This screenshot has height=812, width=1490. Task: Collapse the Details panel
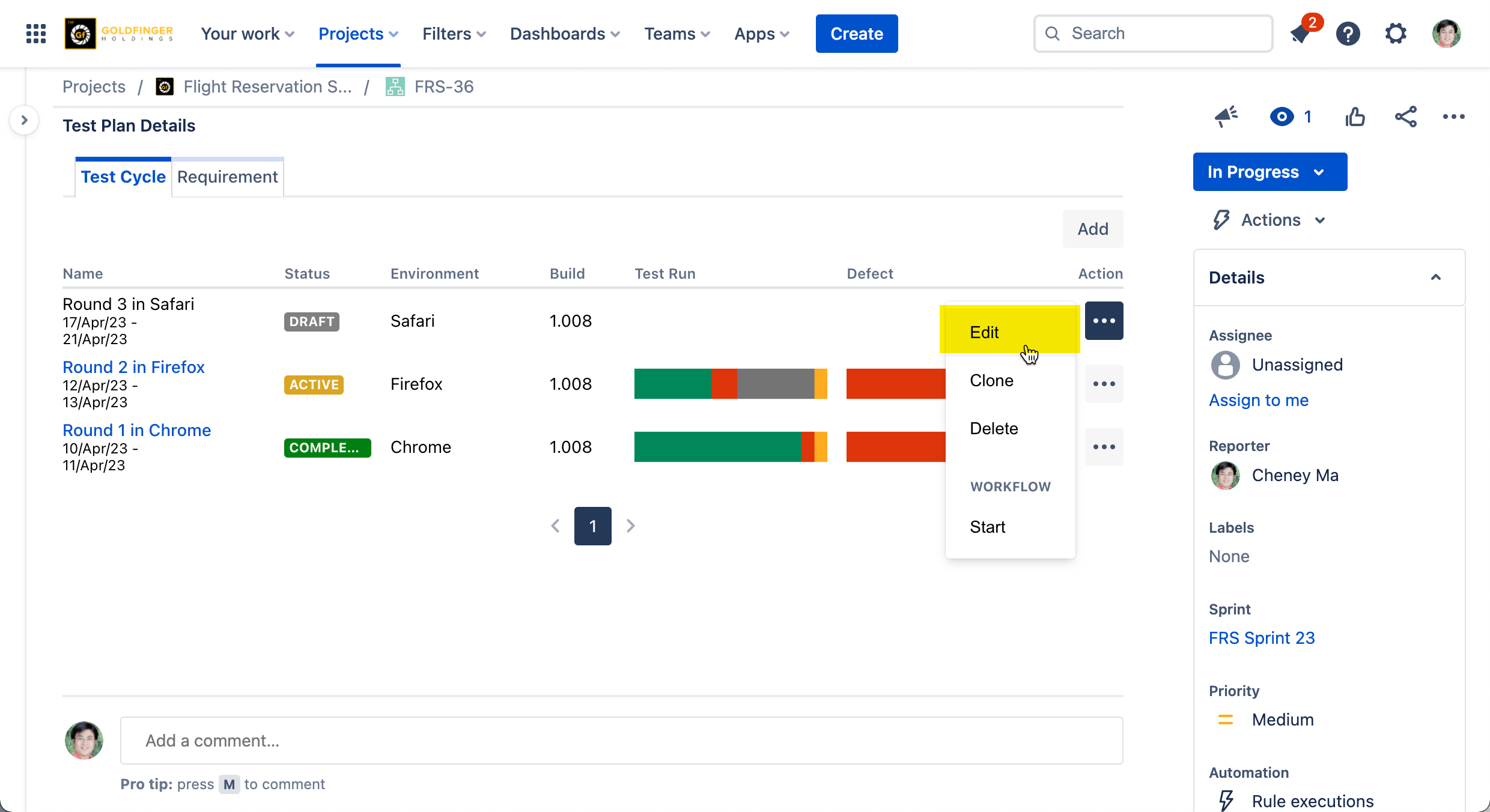(1435, 277)
